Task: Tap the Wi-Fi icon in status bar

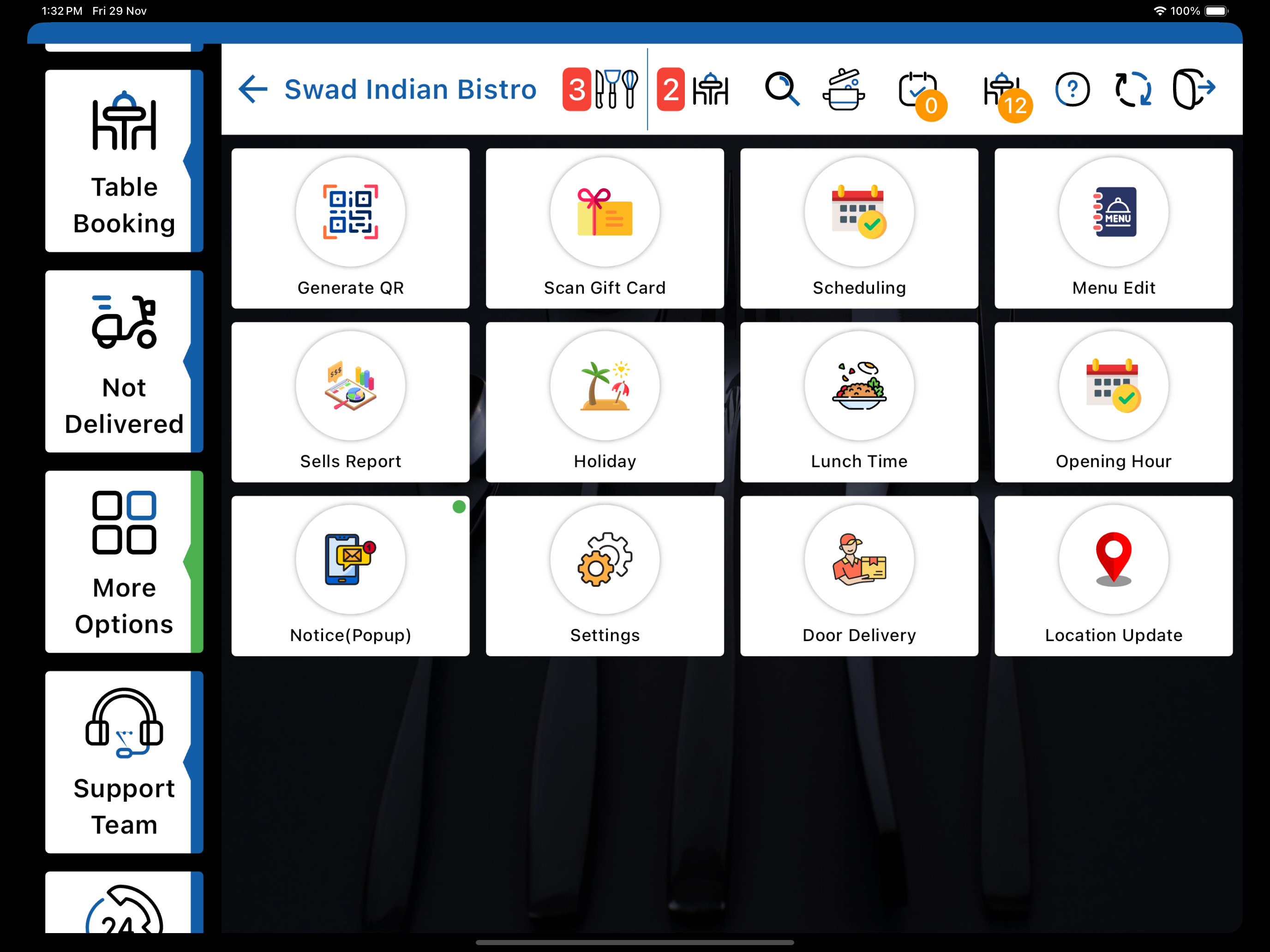Action: (x=1160, y=11)
